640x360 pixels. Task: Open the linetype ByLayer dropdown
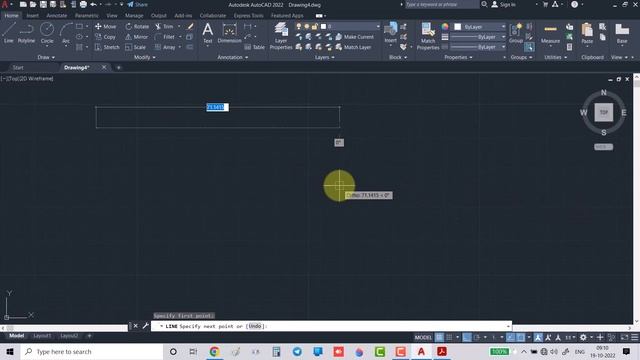pyautogui.click(x=478, y=47)
